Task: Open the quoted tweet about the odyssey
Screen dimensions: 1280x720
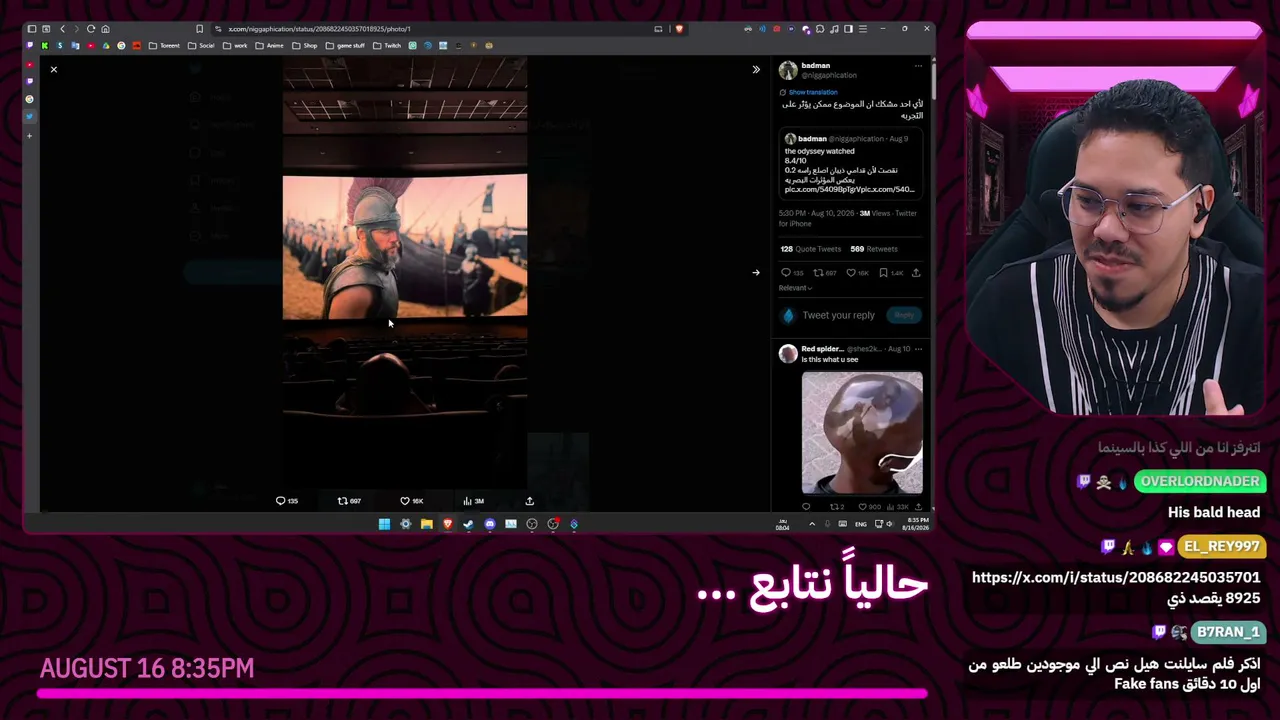Action: tap(851, 163)
